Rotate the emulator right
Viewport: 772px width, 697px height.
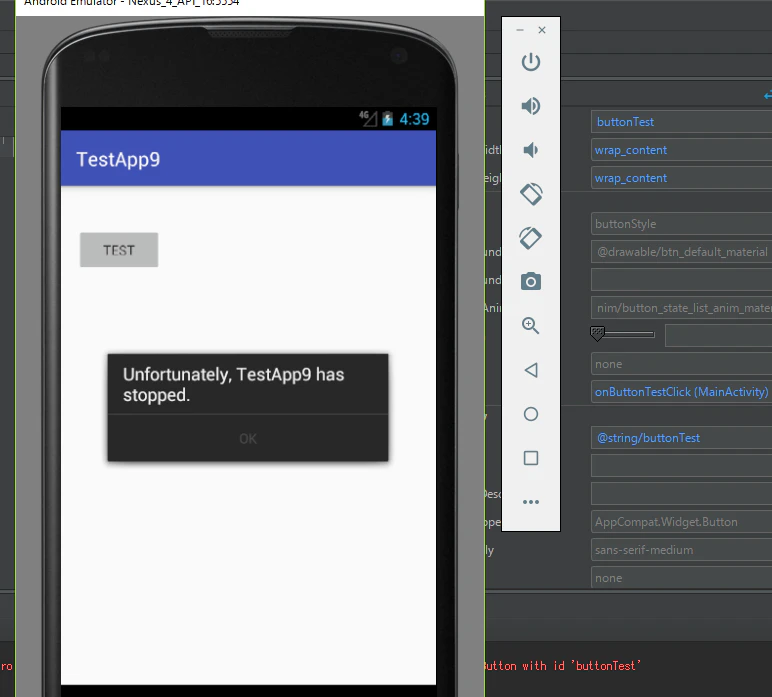(x=531, y=238)
